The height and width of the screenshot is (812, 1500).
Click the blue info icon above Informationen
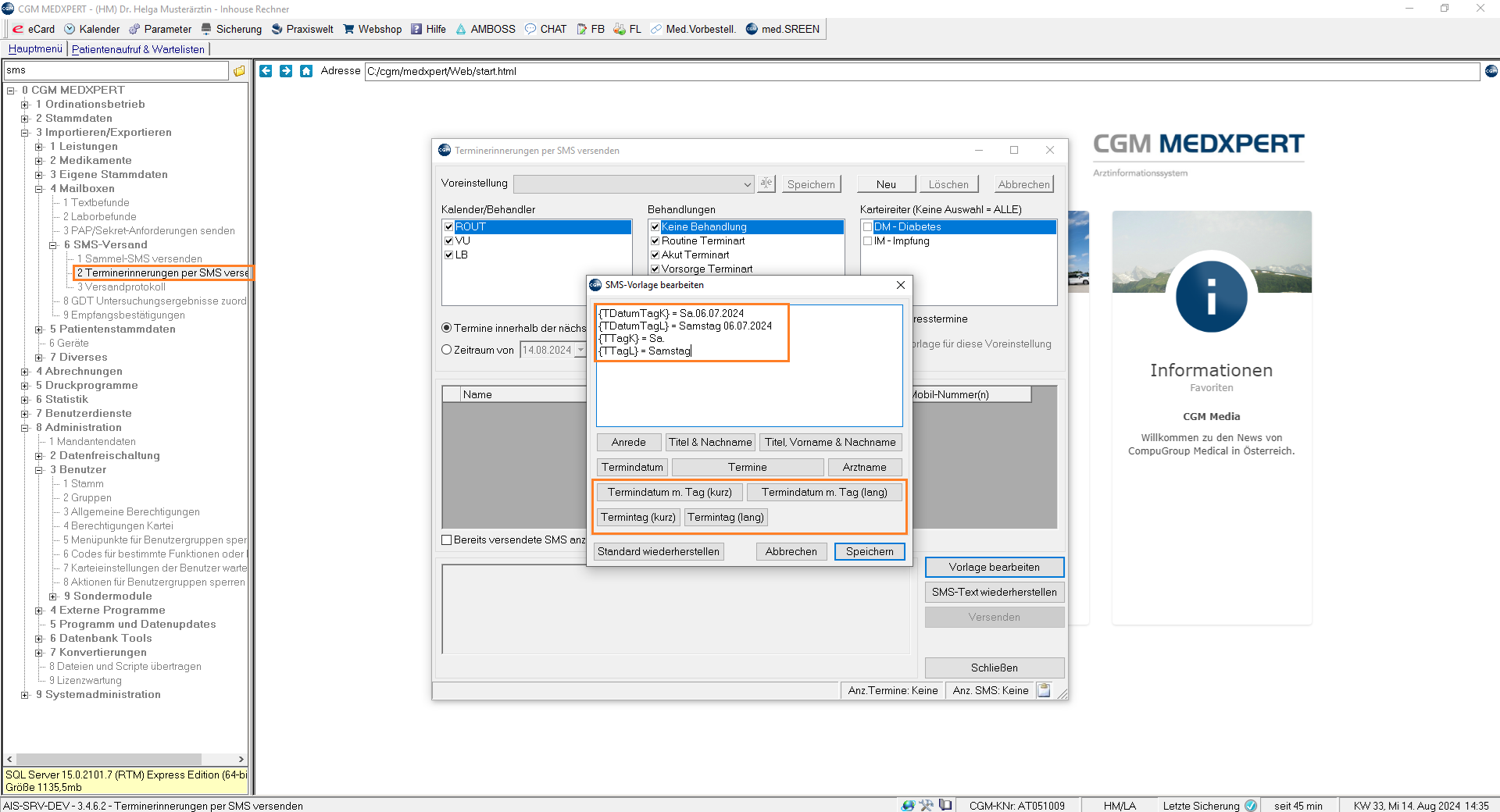[x=1211, y=297]
